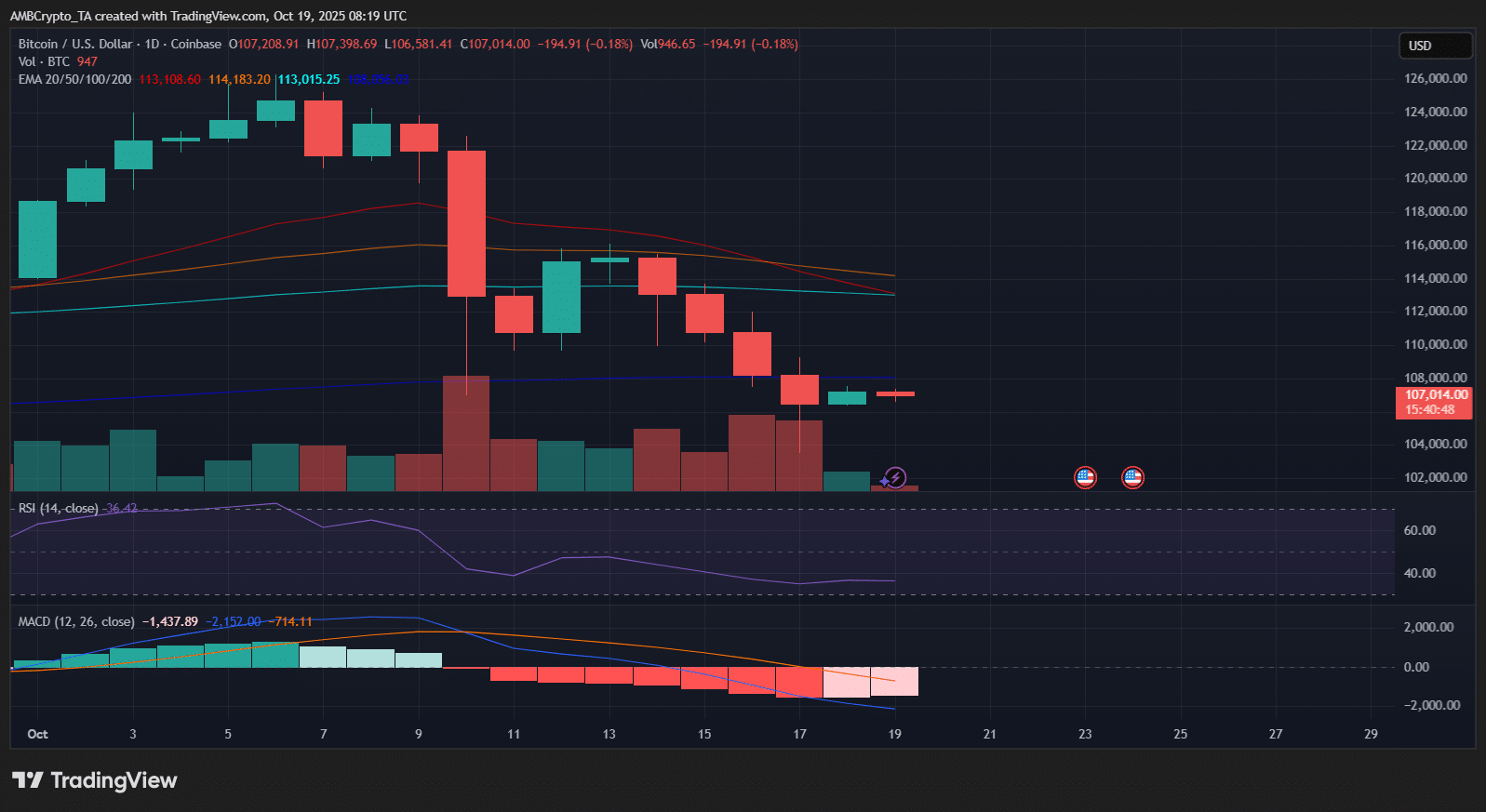Open the USD currency selector

point(1435,46)
